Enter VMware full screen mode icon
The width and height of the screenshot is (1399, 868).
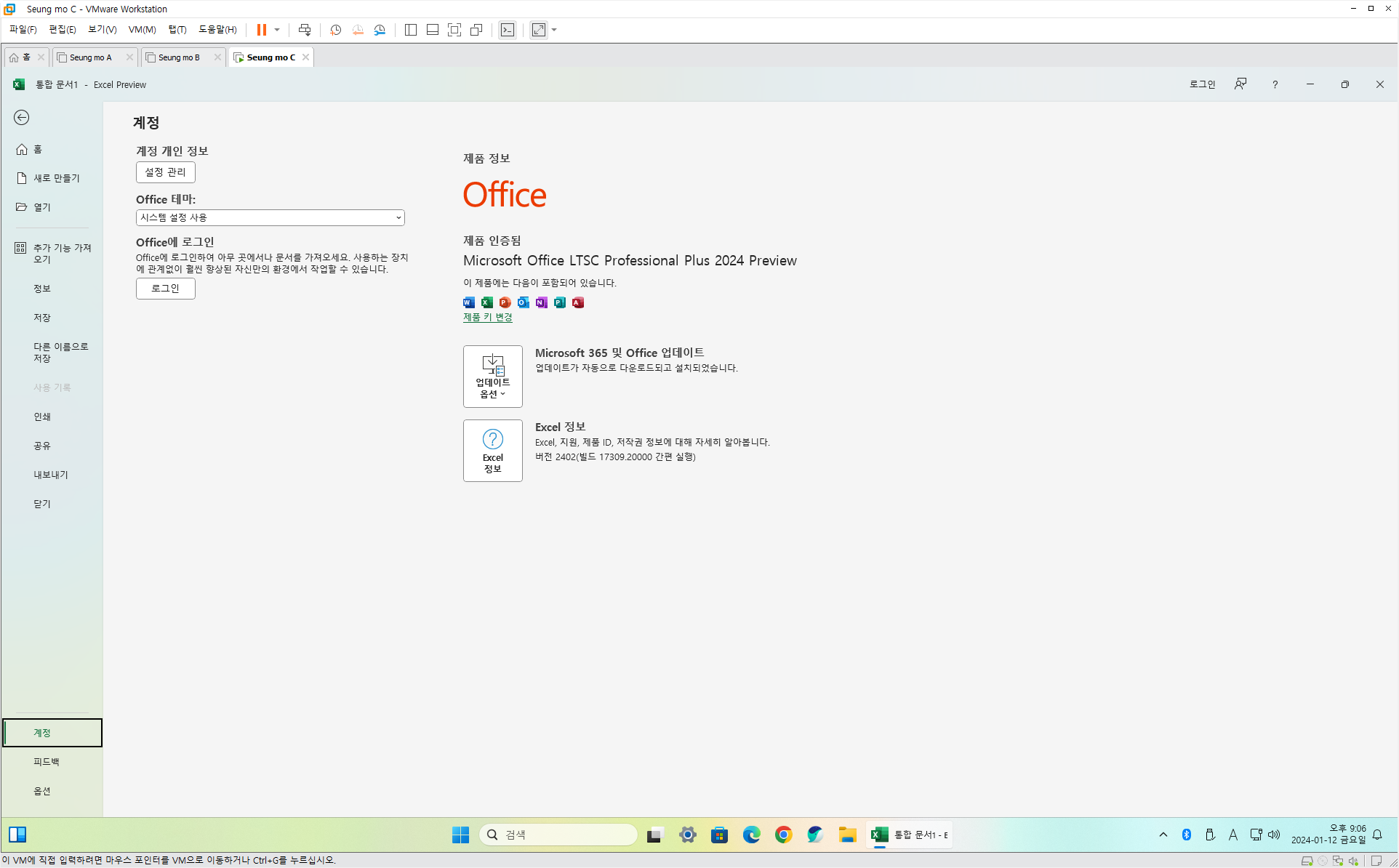(x=454, y=30)
